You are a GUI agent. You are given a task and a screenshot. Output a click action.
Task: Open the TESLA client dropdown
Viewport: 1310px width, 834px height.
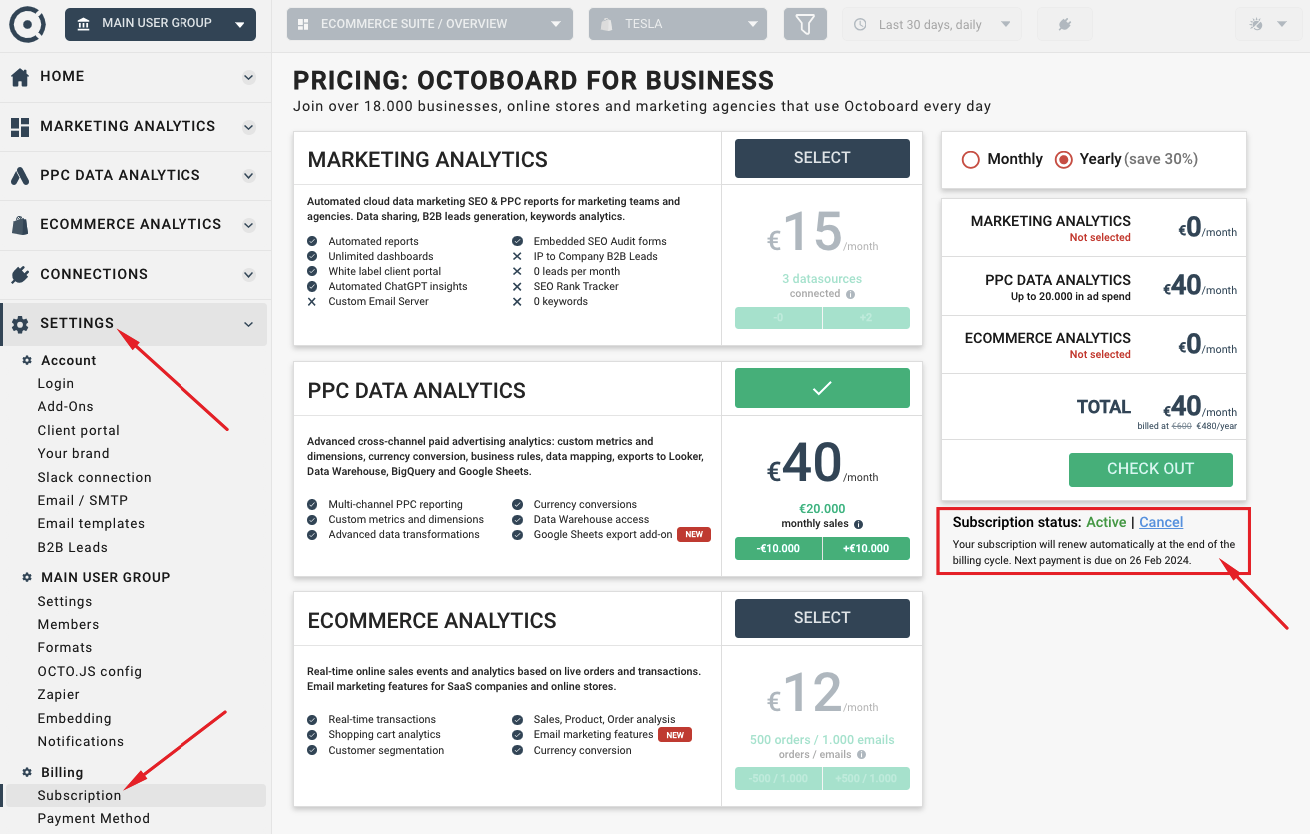[x=678, y=24]
